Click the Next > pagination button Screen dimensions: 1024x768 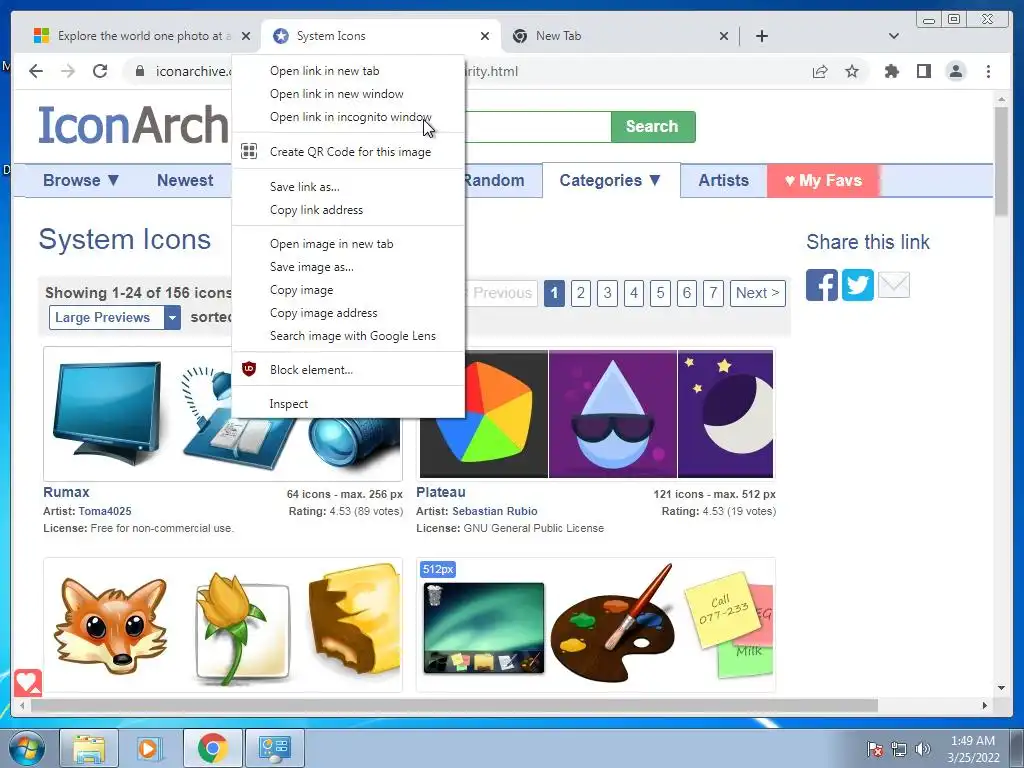(758, 293)
